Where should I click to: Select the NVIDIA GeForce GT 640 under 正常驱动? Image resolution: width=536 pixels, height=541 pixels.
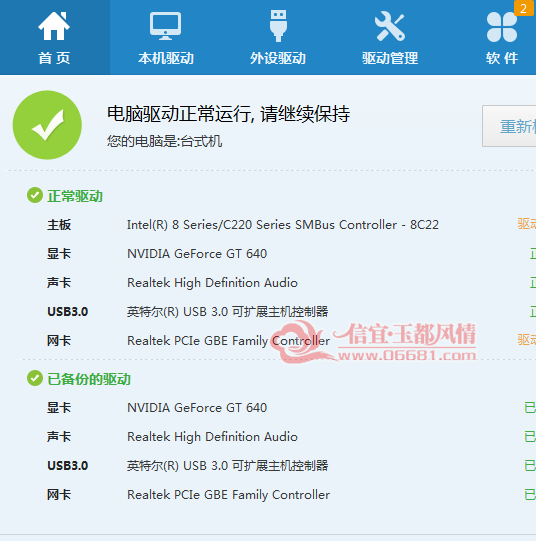click(x=197, y=254)
